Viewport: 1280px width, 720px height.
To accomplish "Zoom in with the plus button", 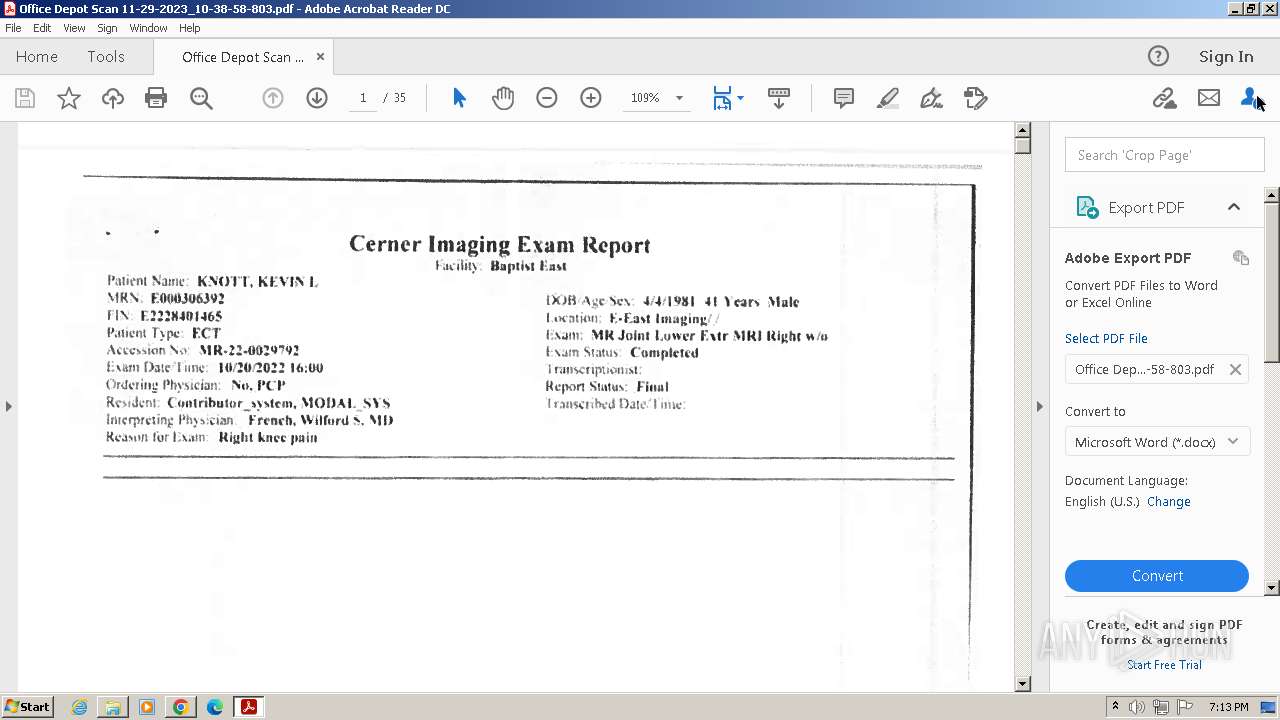I will pos(591,98).
